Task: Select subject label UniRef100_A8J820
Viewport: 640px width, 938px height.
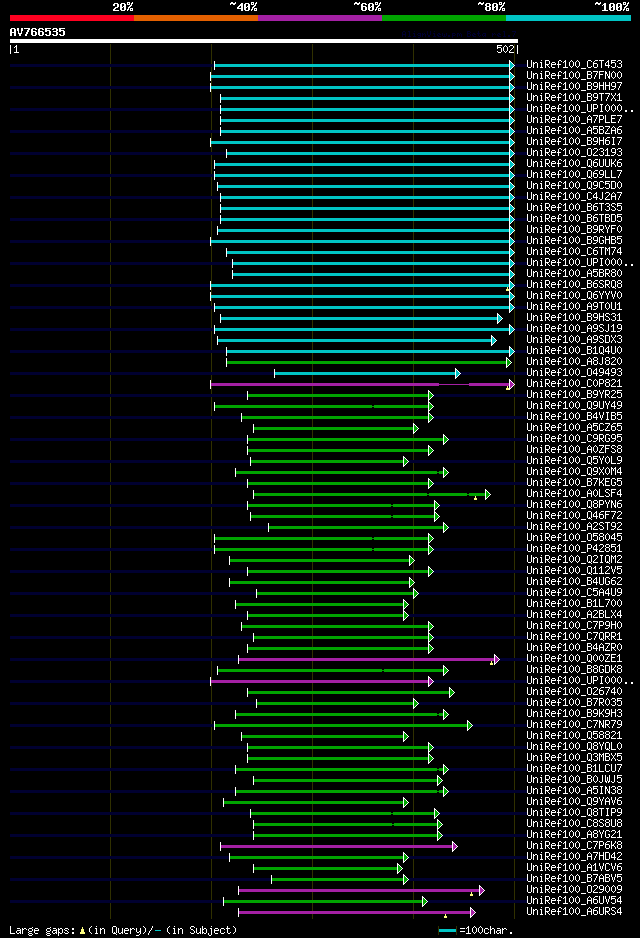Action: (574, 361)
